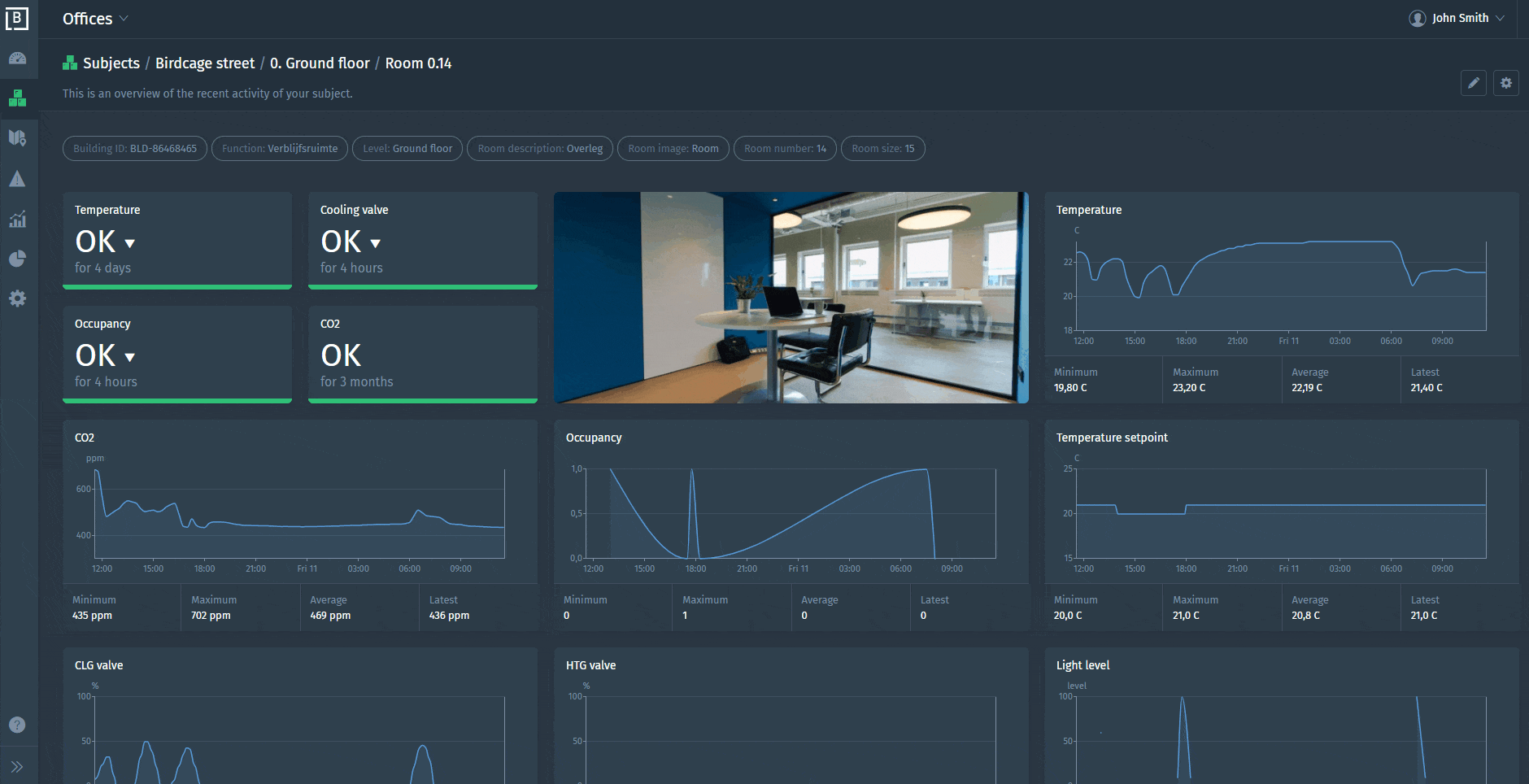1529x784 pixels.
Task: Click the Building ID tag
Action: [135, 149]
